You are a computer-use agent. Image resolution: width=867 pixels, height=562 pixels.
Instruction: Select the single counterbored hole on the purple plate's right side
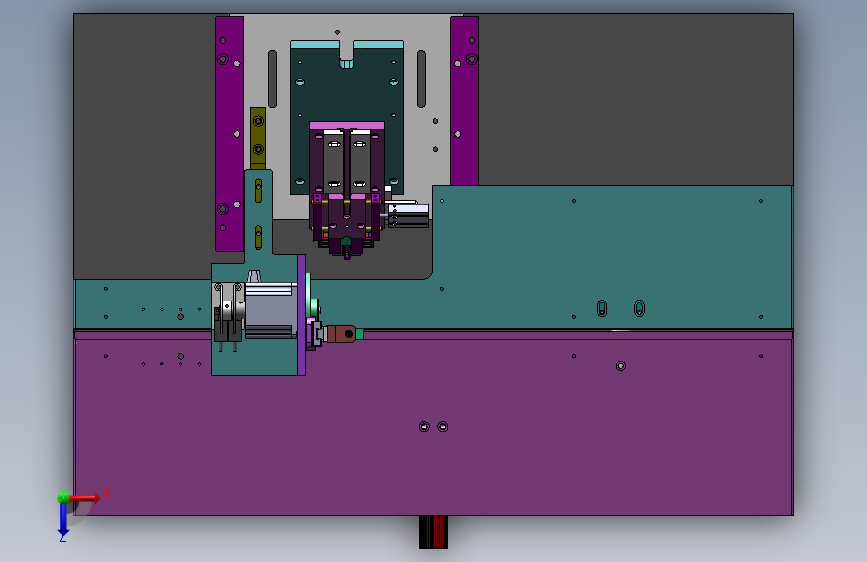[620, 366]
